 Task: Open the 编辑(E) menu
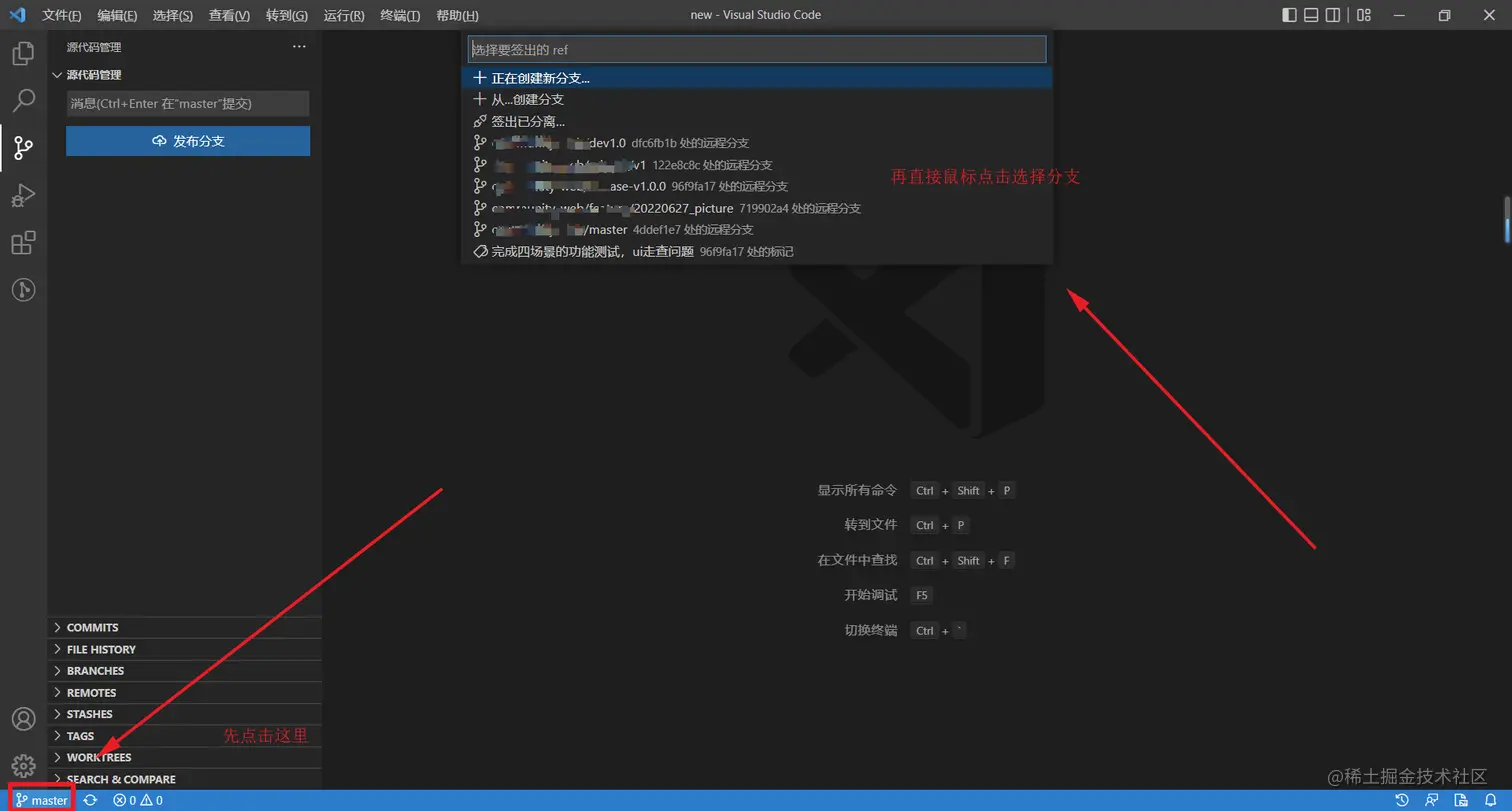(117, 15)
